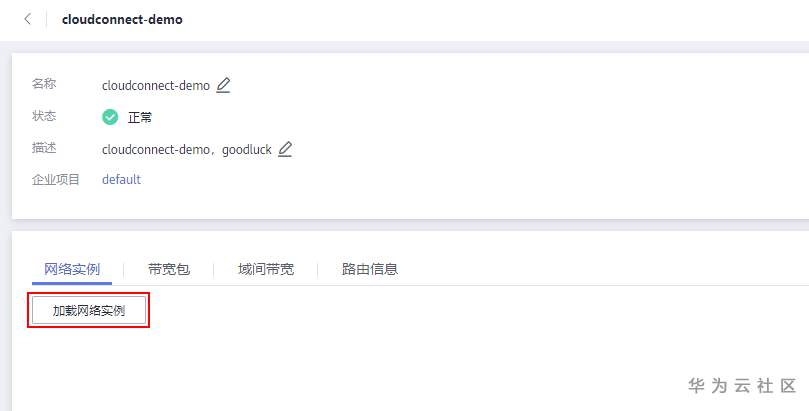Click the 华为云社区 watermark text
The width and height of the screenshot is (809, 411).
click(742, 386)
